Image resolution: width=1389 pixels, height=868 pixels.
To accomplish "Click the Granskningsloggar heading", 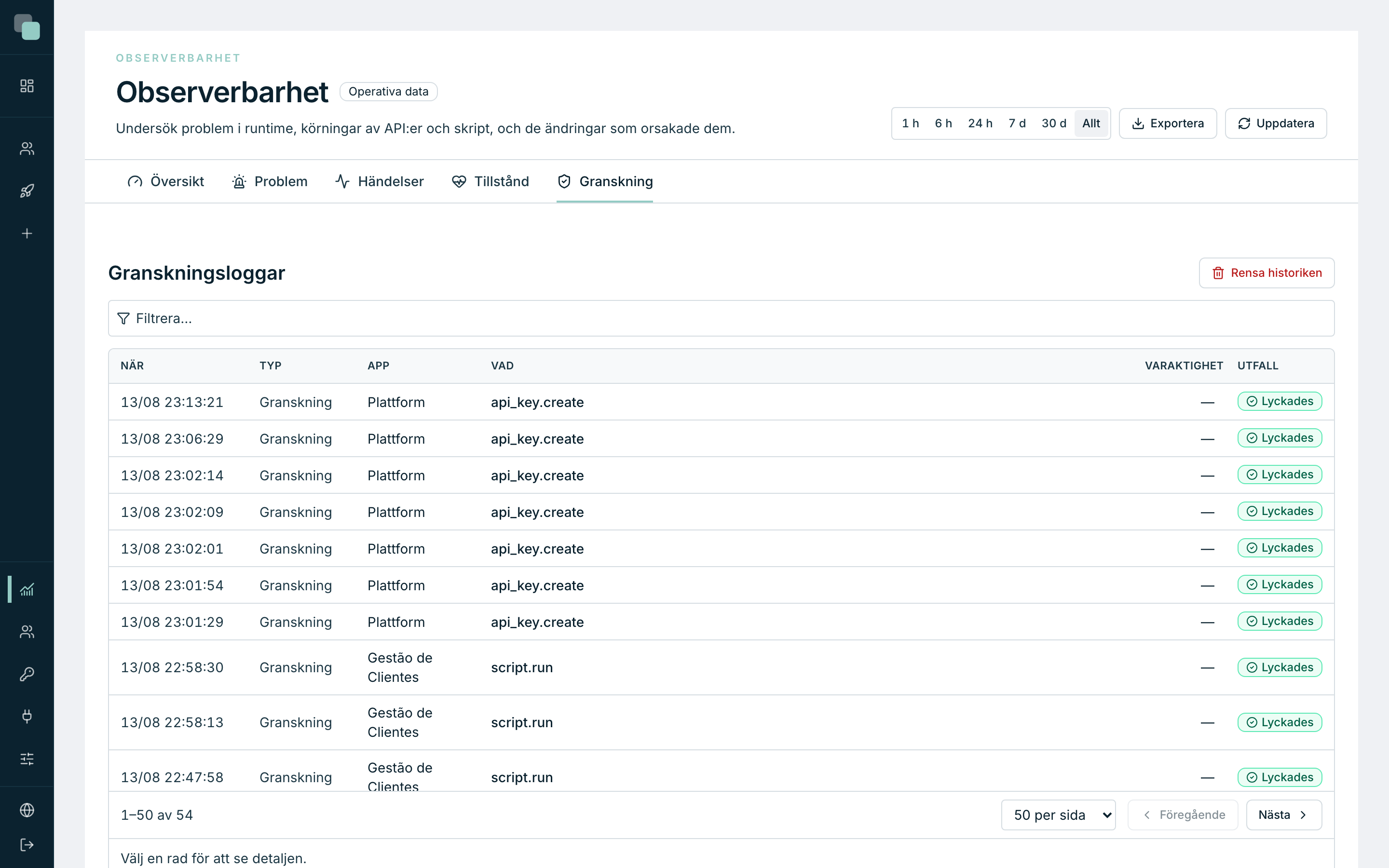I will (x=196, y=273).
